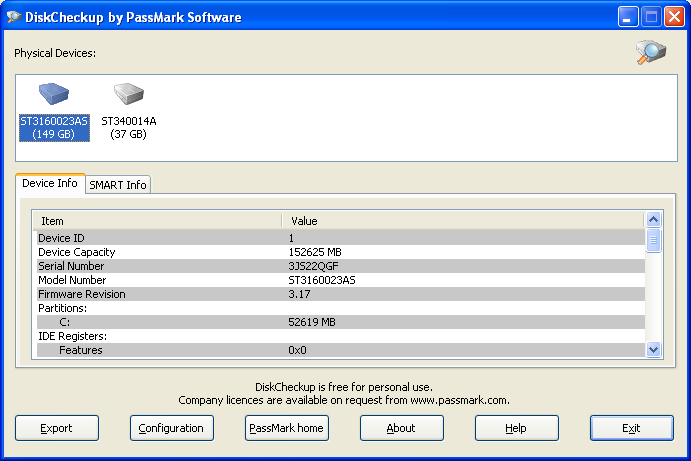Open the Configuration dialog

[172, 428]
